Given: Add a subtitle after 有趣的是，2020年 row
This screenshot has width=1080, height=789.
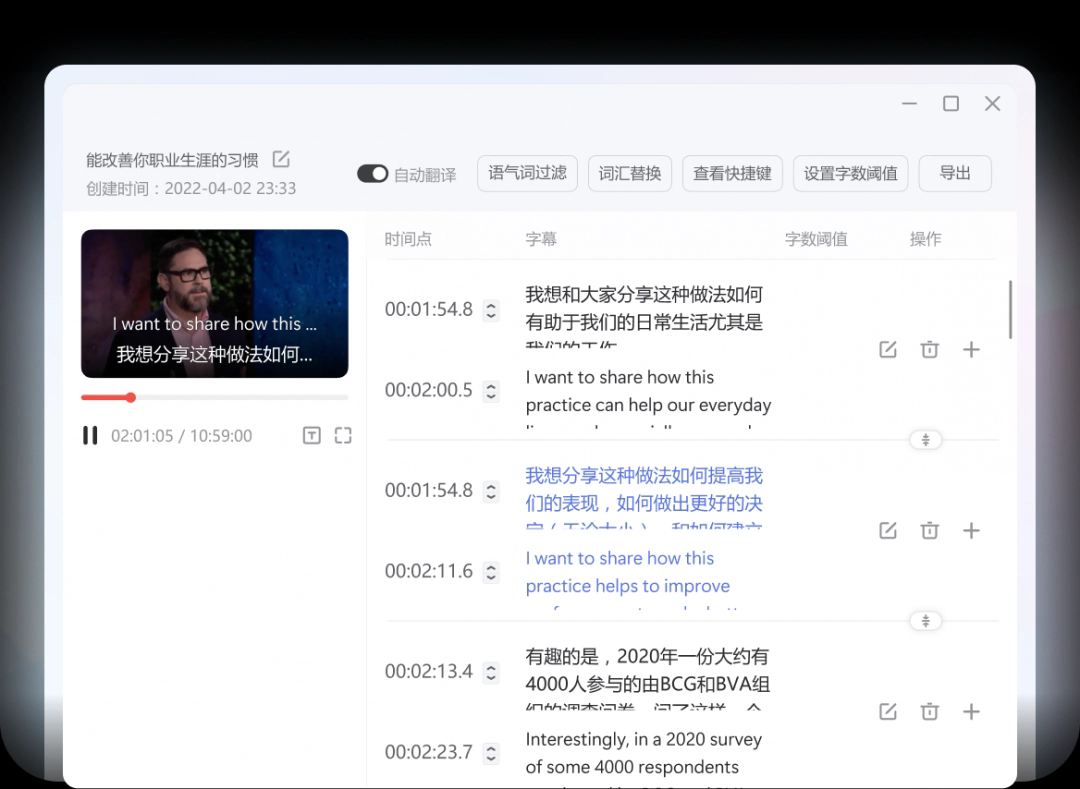Looking at the screenshot, I should 971,711.
